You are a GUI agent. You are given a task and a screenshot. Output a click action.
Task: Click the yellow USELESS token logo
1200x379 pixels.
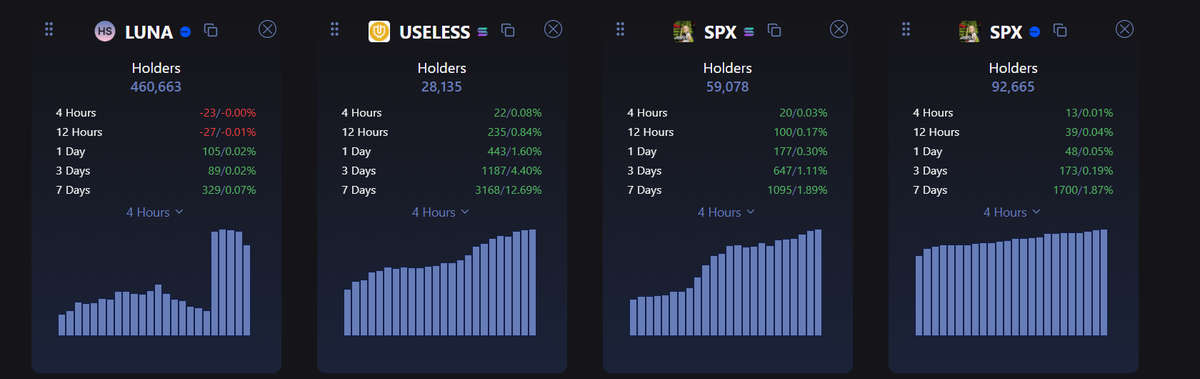380,31
